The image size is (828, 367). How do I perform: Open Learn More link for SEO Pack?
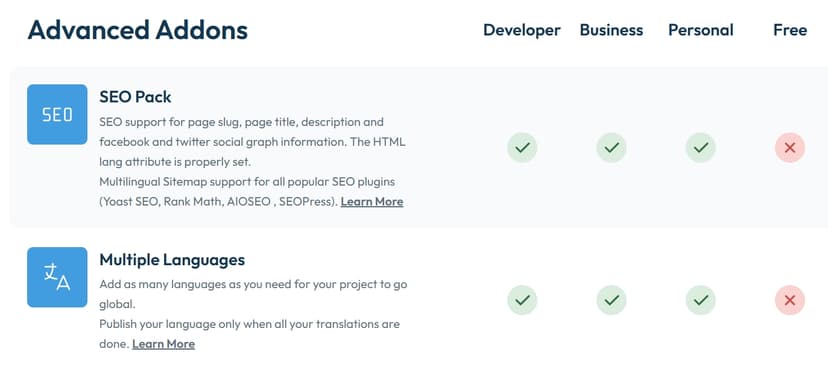point(372,202)
